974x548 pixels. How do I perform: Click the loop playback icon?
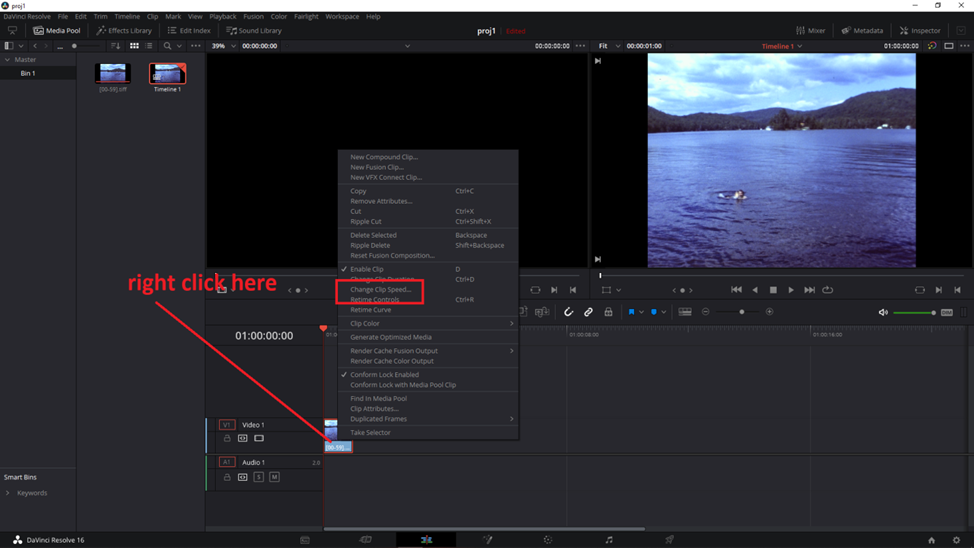click(x=827, y=290)
